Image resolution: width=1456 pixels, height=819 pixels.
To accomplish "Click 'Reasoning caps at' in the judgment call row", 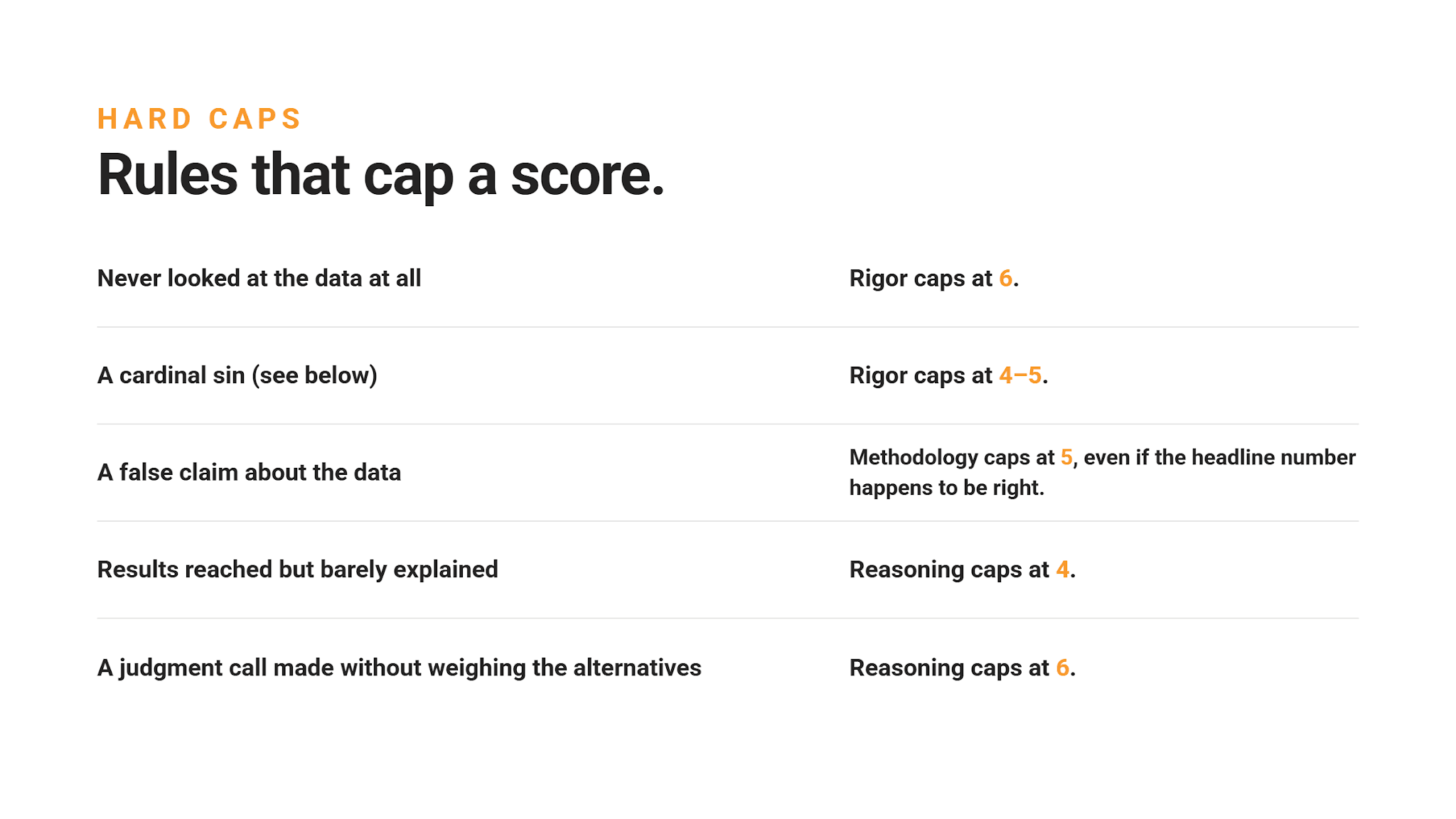I will pyautogui.click(x=949, y=668).
